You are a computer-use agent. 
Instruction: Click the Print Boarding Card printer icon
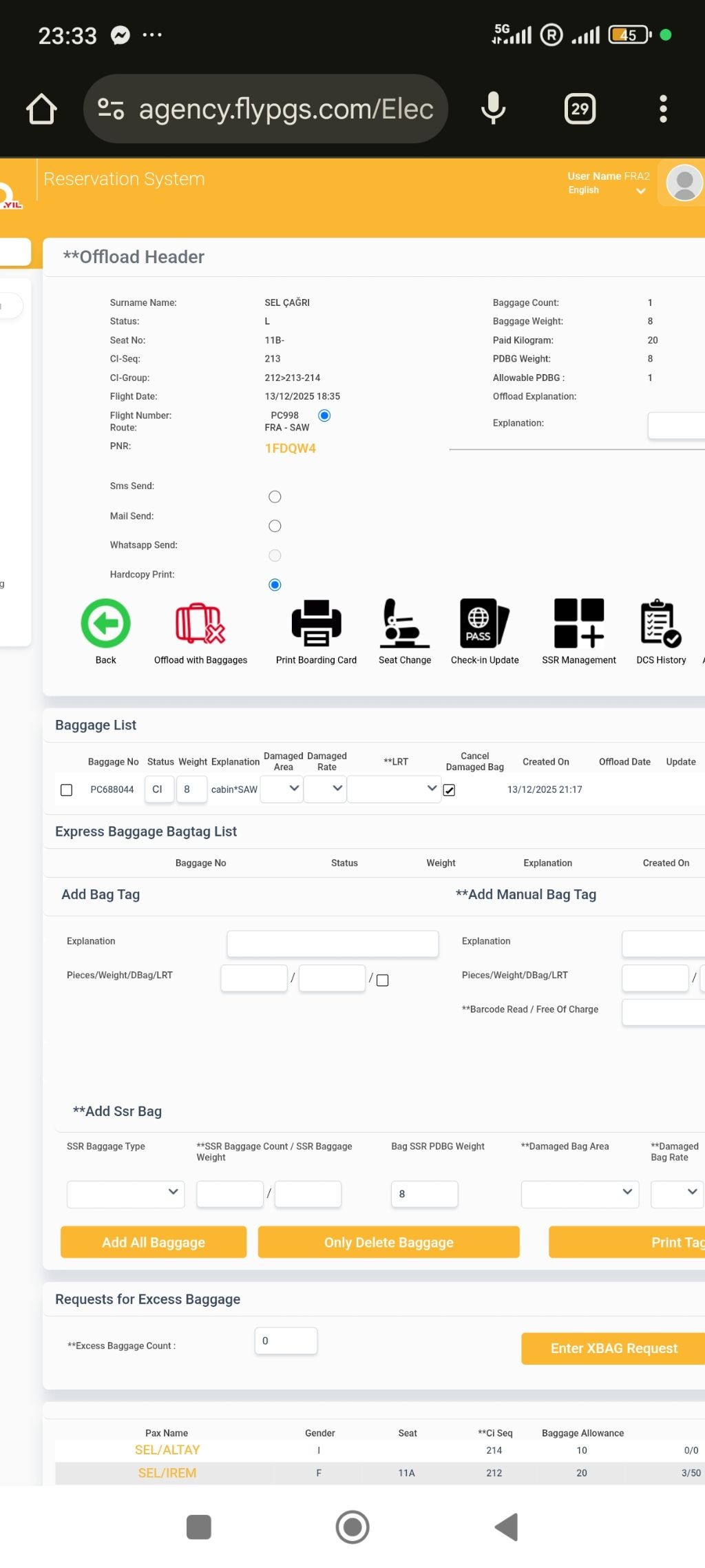point(316,623)
